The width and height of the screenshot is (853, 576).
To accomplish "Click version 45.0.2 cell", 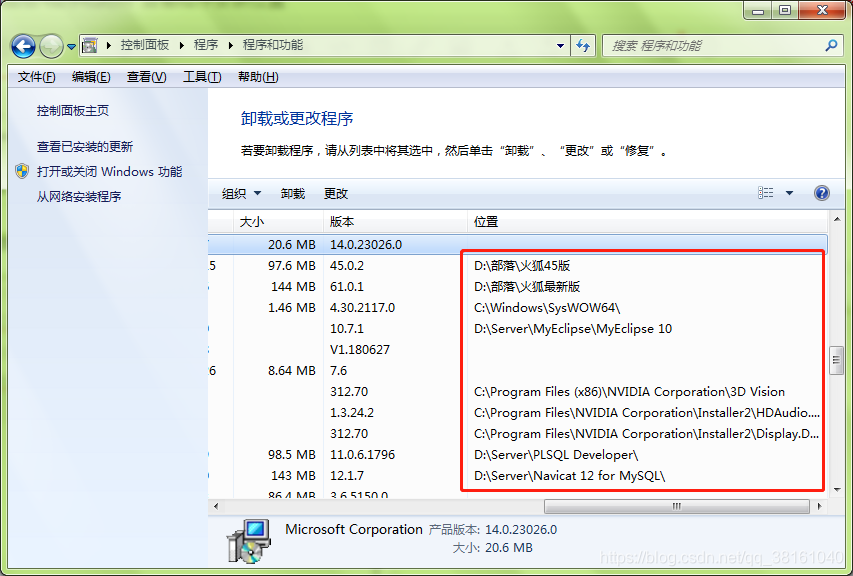I will (x=347, y=266).
